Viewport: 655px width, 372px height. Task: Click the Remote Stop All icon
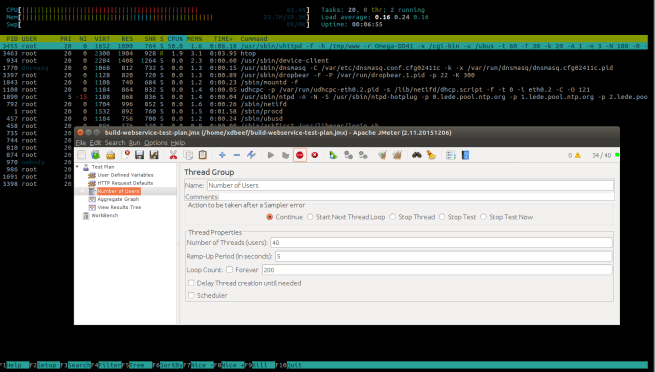click(348, 155)
